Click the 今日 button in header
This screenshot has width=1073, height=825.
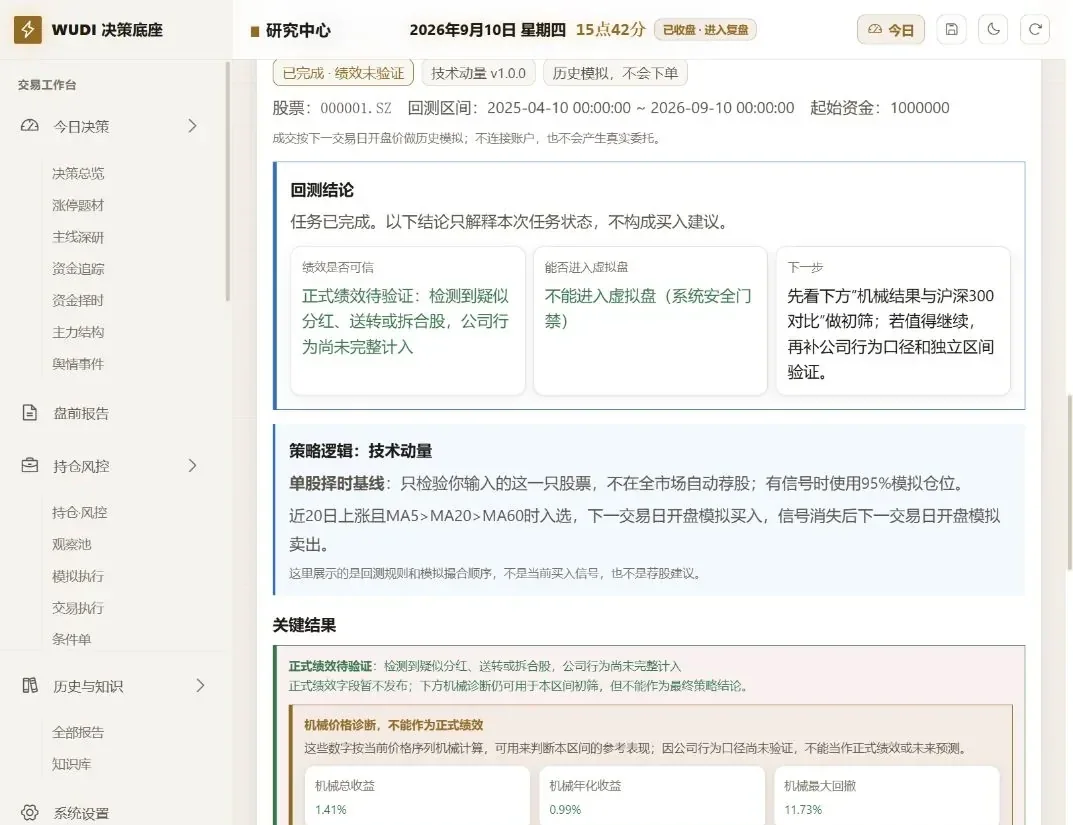[890, 29]
